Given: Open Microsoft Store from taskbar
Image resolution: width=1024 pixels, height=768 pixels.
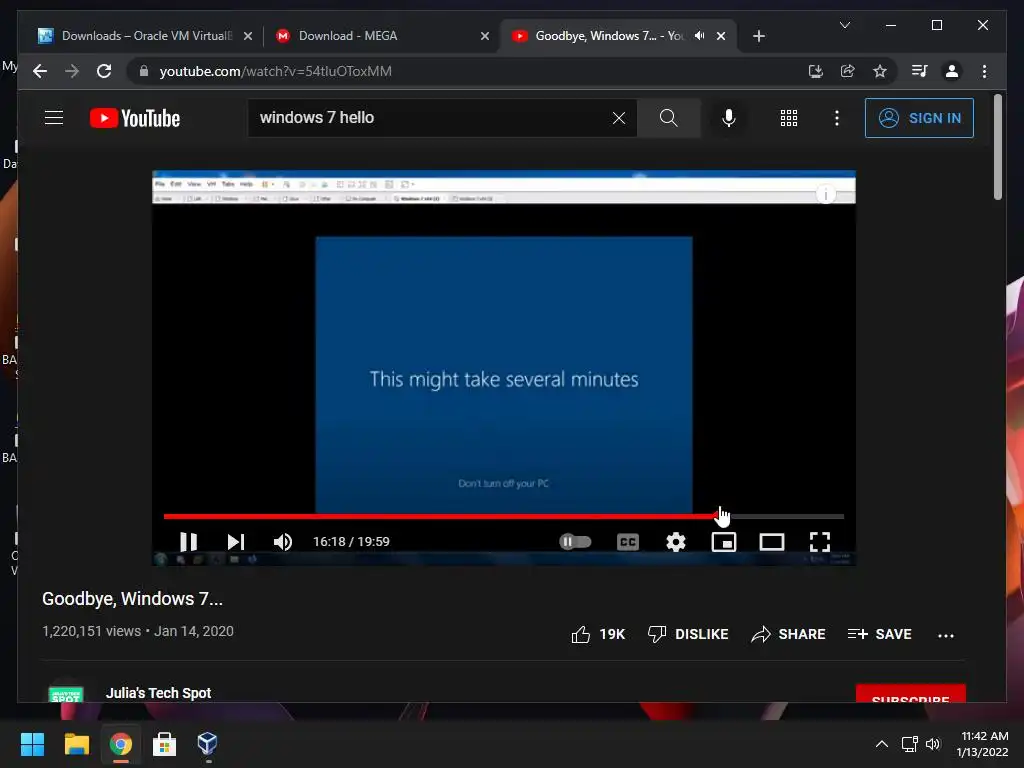Looking at the screenshot, I should [164, 744].
